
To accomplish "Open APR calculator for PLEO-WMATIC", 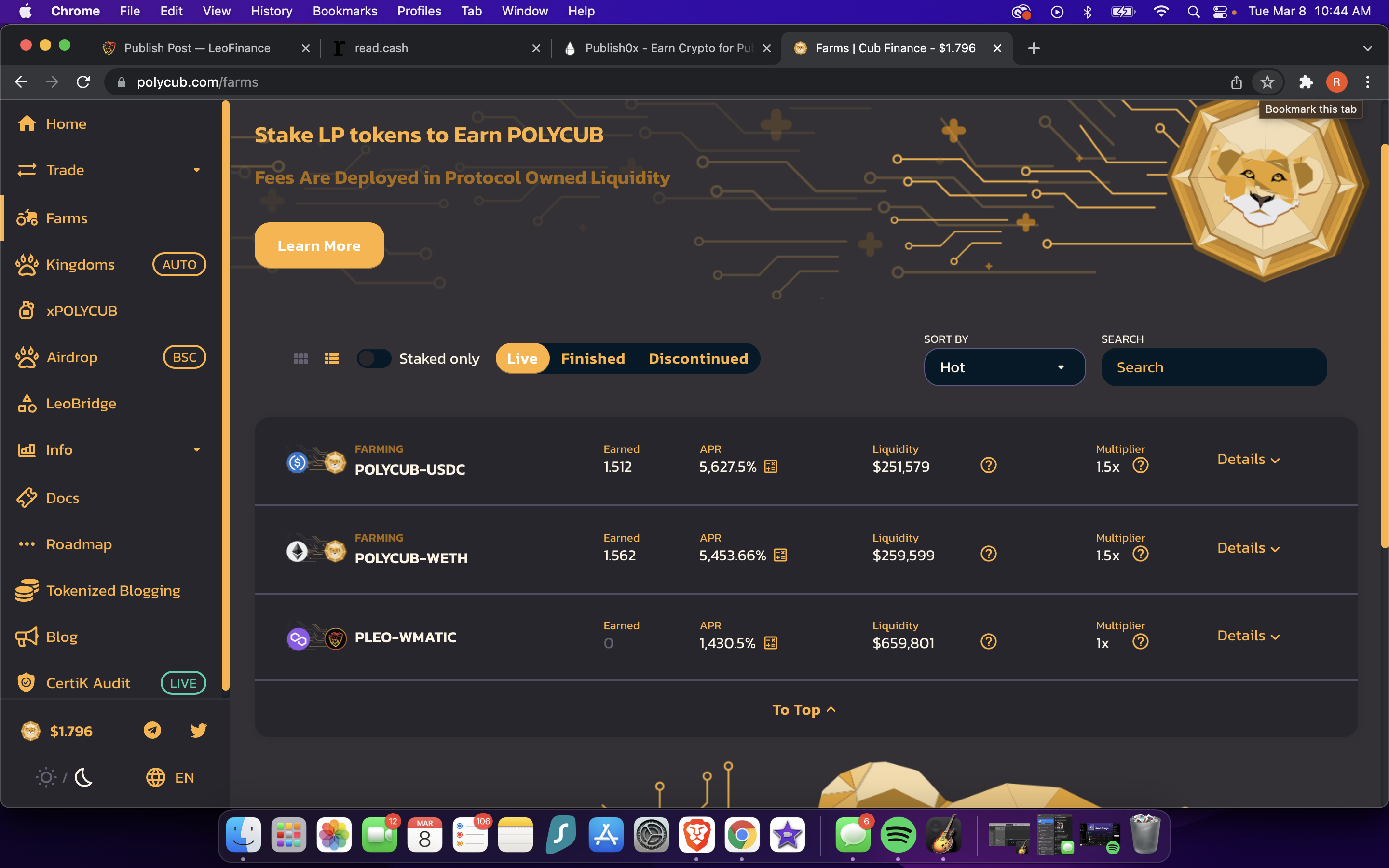I will tap(771, 643).
